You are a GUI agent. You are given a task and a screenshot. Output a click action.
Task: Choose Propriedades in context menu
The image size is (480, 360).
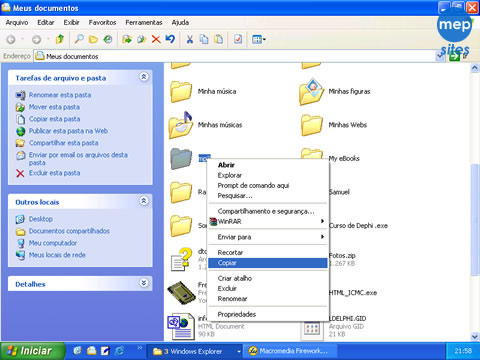[x=268, y=314]
